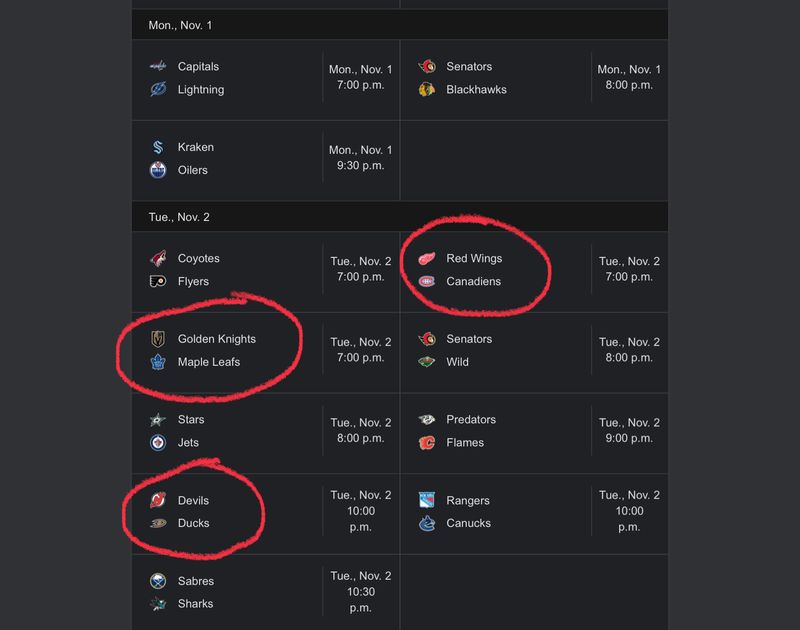Open the Red Wings team link

(x=474, y=258)
